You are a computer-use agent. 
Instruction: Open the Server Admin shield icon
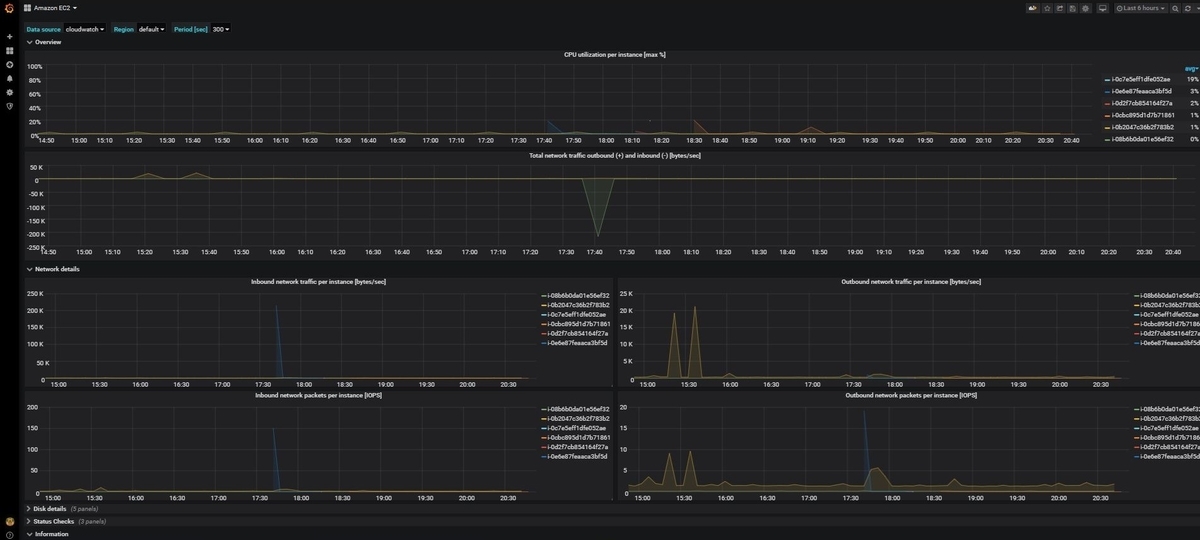point(9,106)
